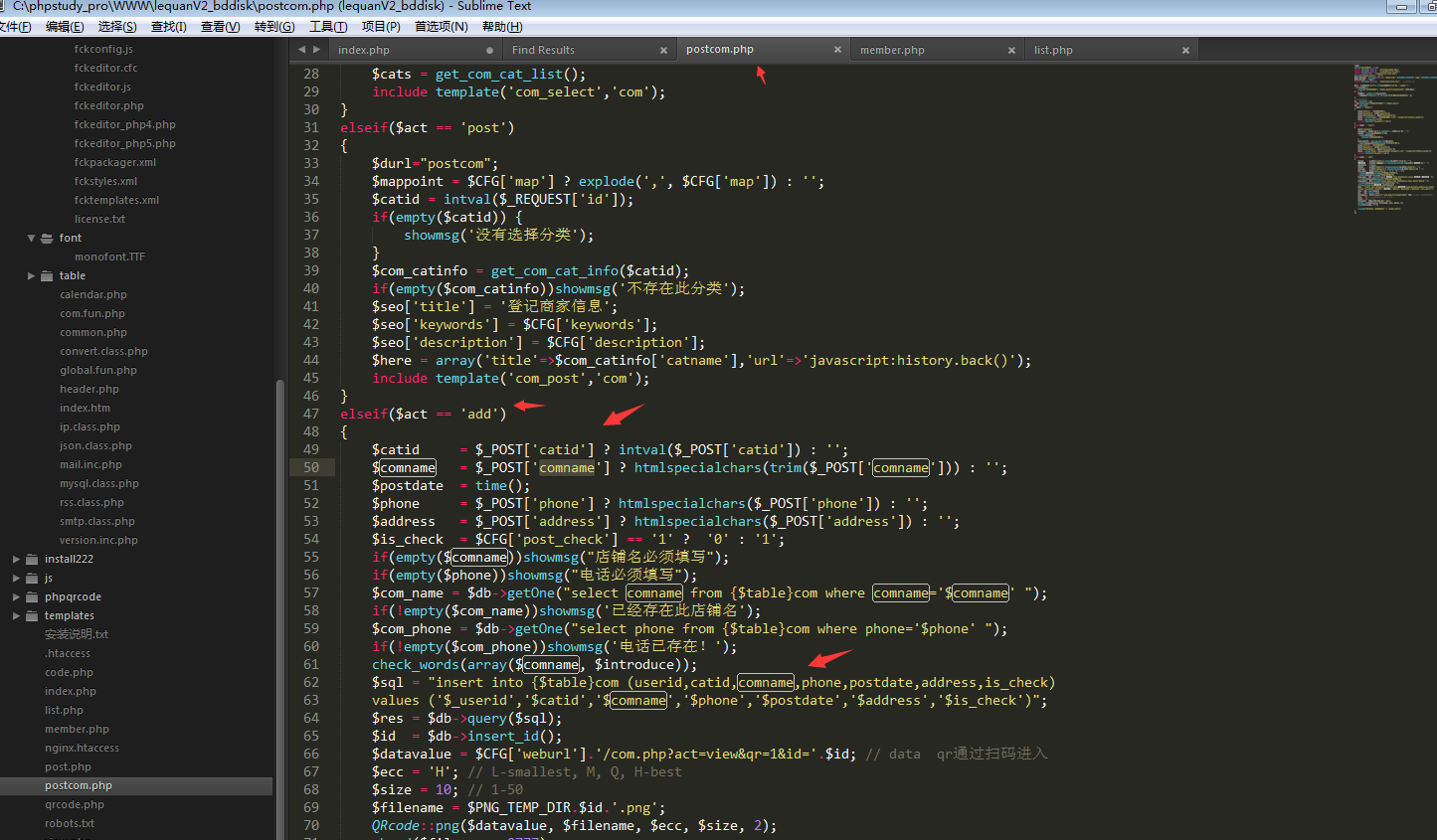This screenshot has width=1437, height=840.
Task: Open code.php in the sidebar
Action: click(x=69, y=673)
